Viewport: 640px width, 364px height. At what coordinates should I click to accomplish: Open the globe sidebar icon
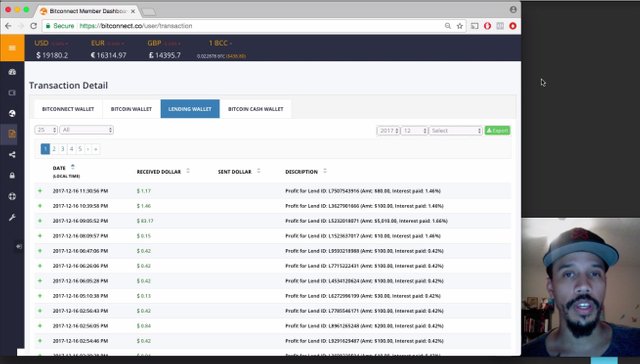tap(12, 113)
